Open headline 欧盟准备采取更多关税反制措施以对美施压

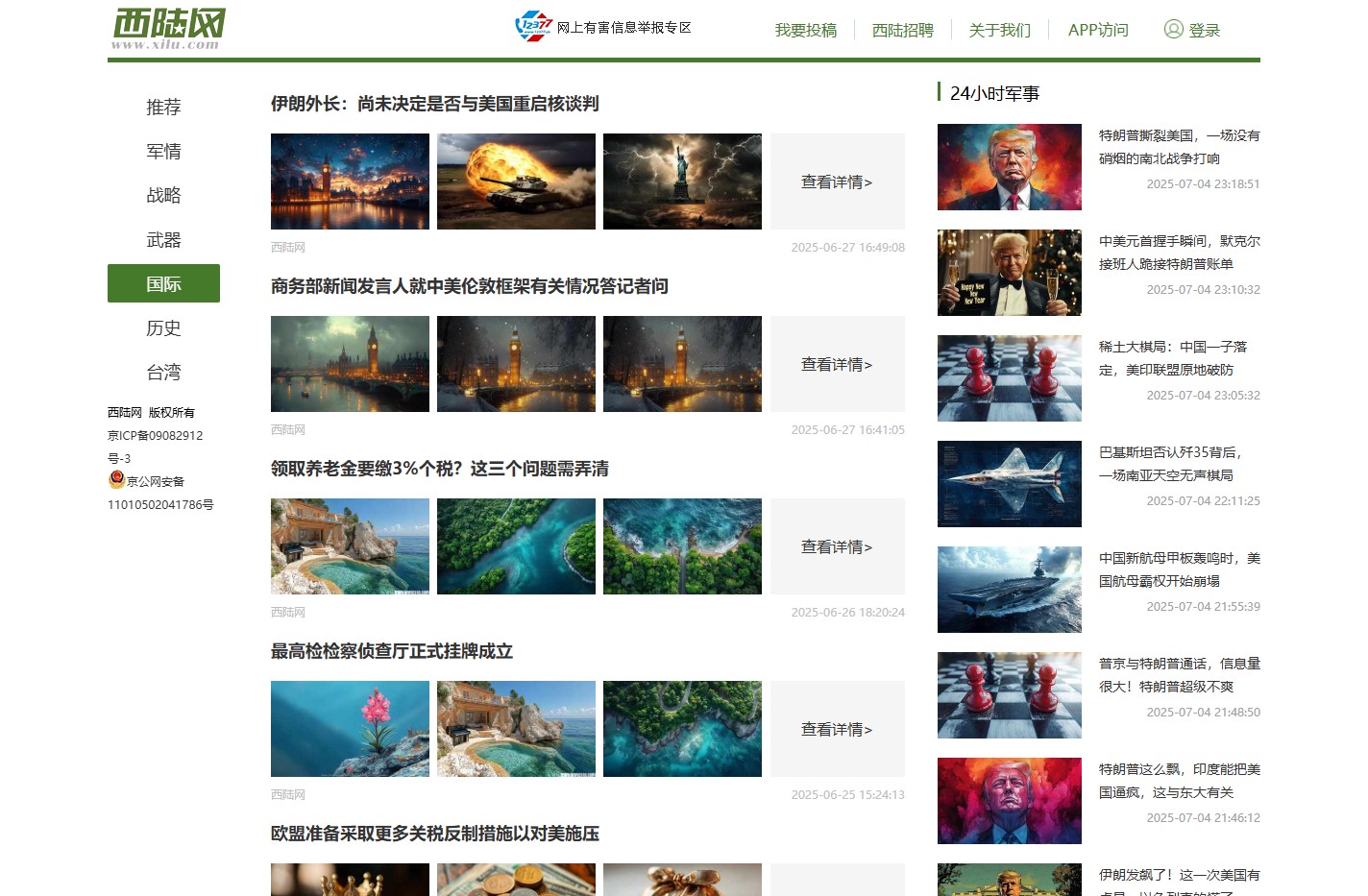434,833
